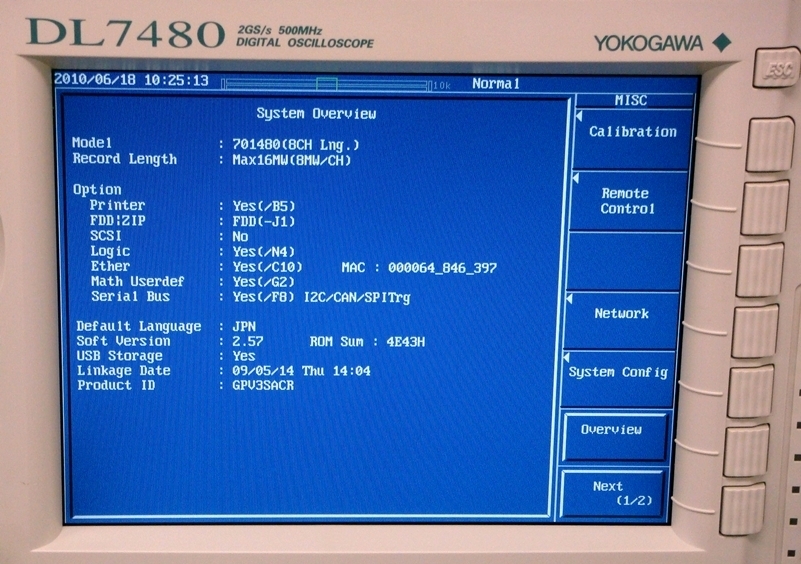Click the YOKOGAWA brand logo
Viewport: 801px width, 564px height.
[663, 43]
